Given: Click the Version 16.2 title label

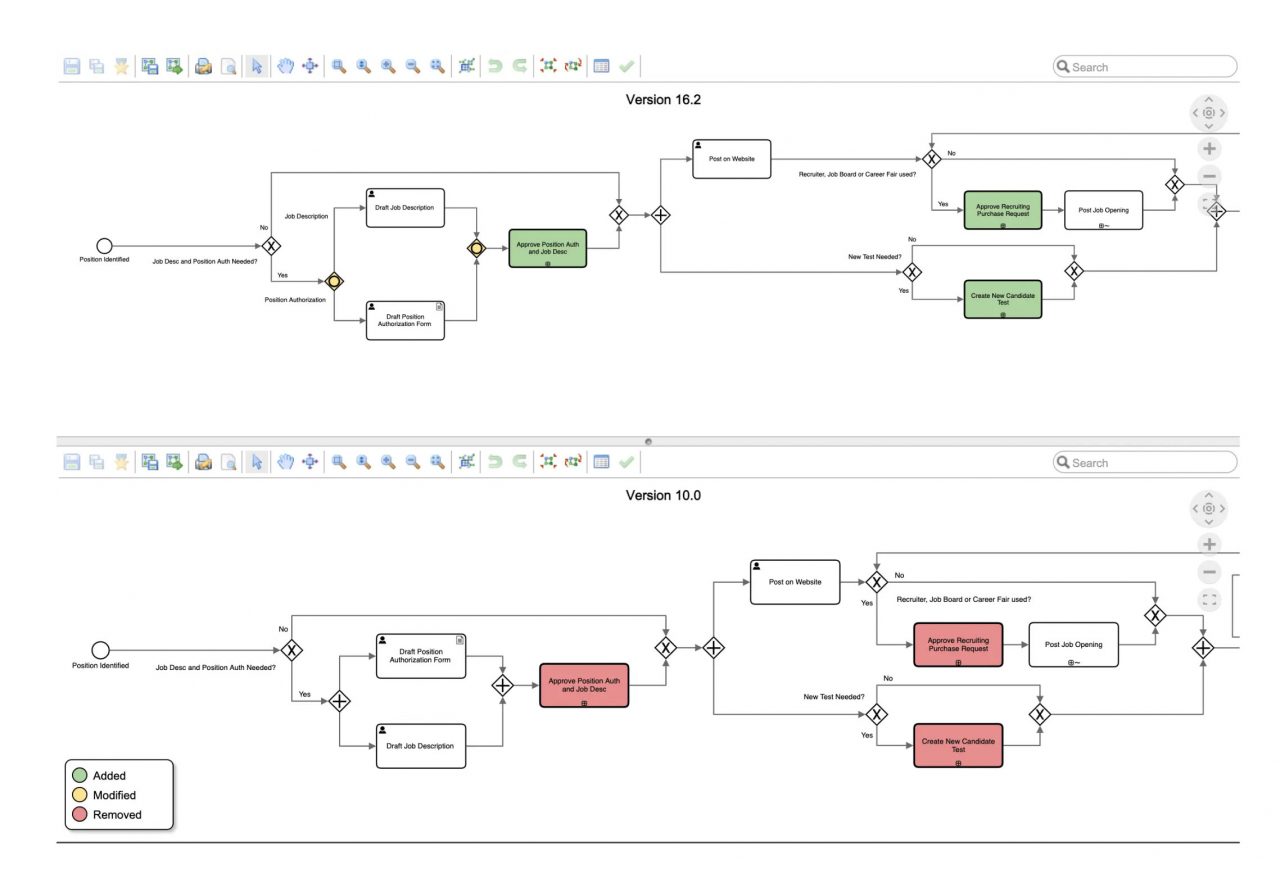Looking at the screenshot, I should click(663, 99).
